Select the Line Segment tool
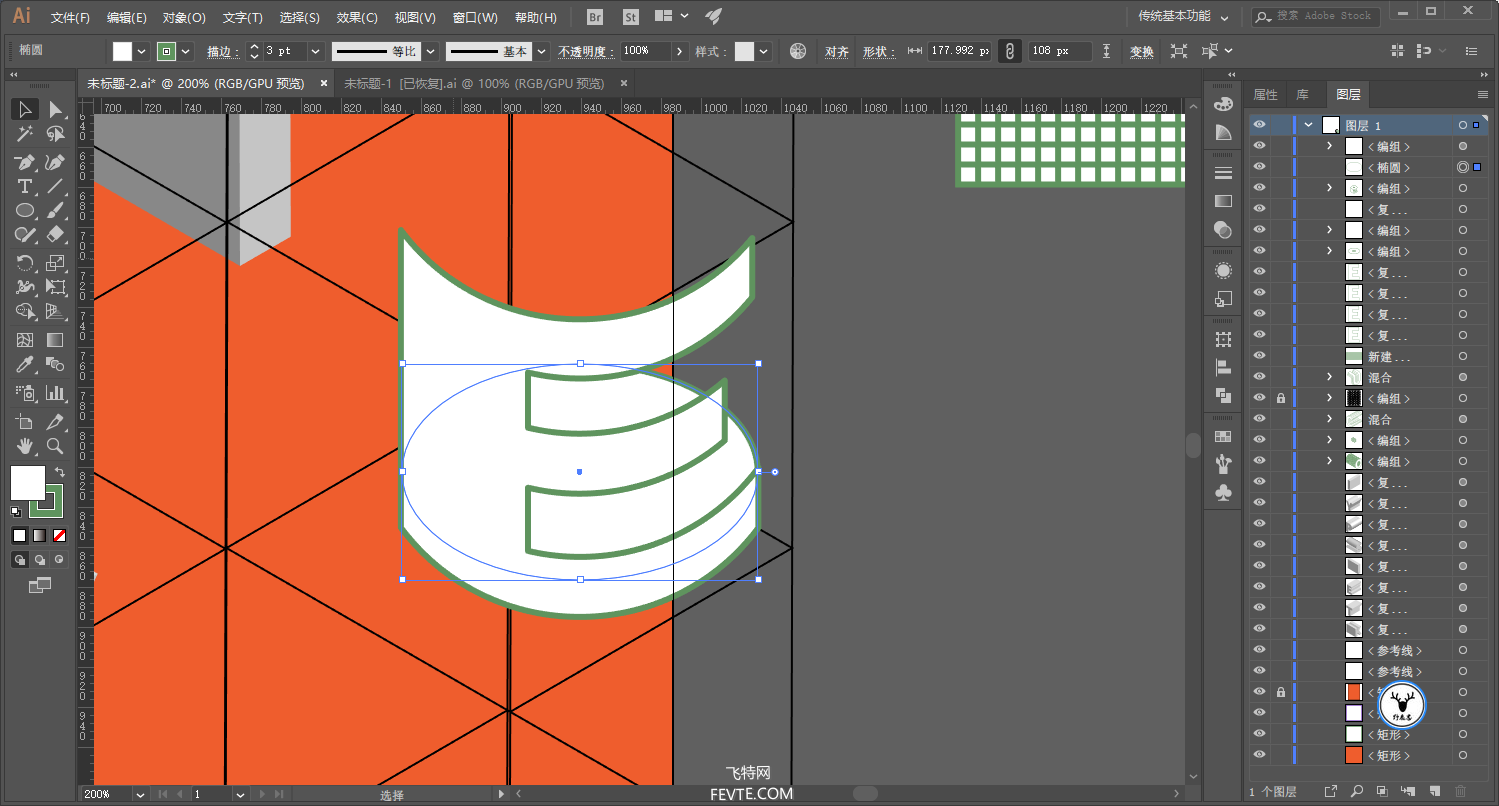 pyautogui.click(x=56, y=186)
